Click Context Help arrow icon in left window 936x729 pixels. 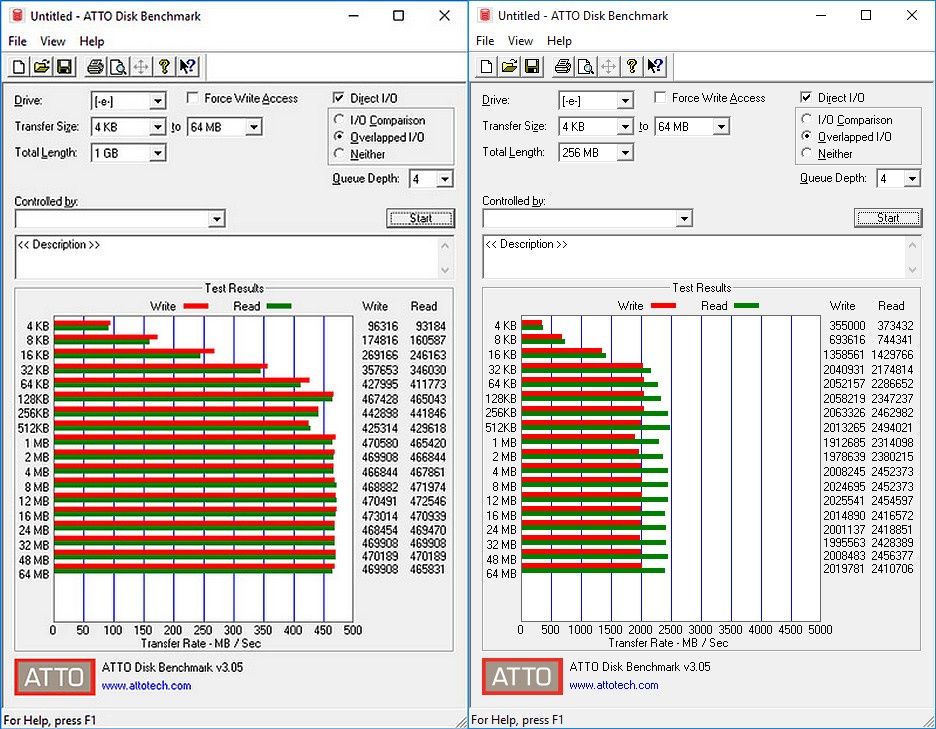(187, 66)
